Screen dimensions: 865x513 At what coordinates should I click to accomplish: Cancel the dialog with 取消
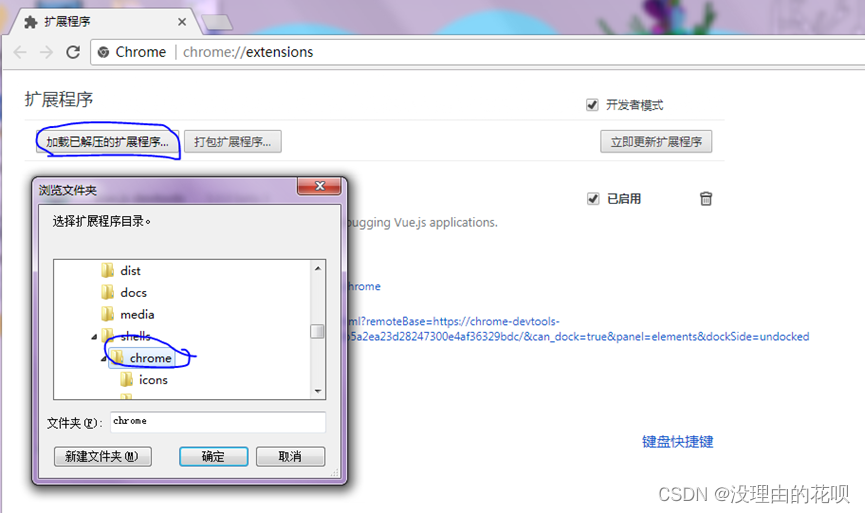pos(290,456)
